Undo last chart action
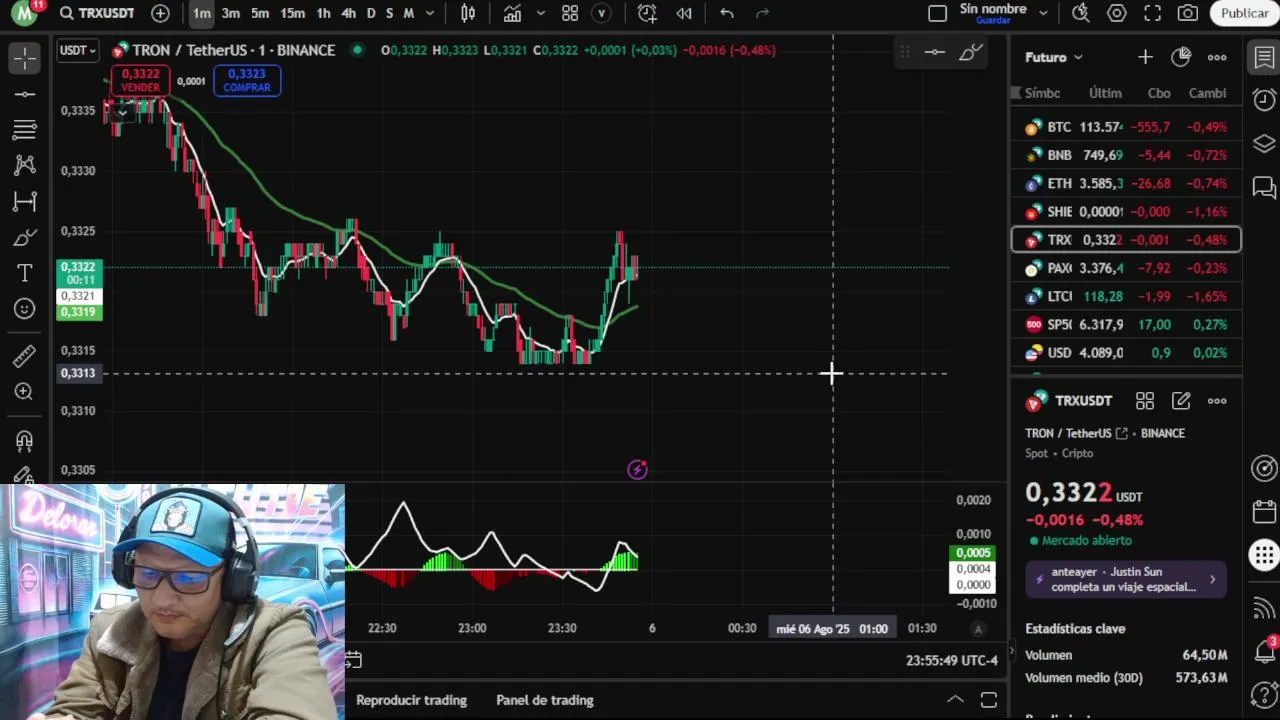Viewport: 1280px width, 720px height. pyautogui.click(x=727, y=13)
